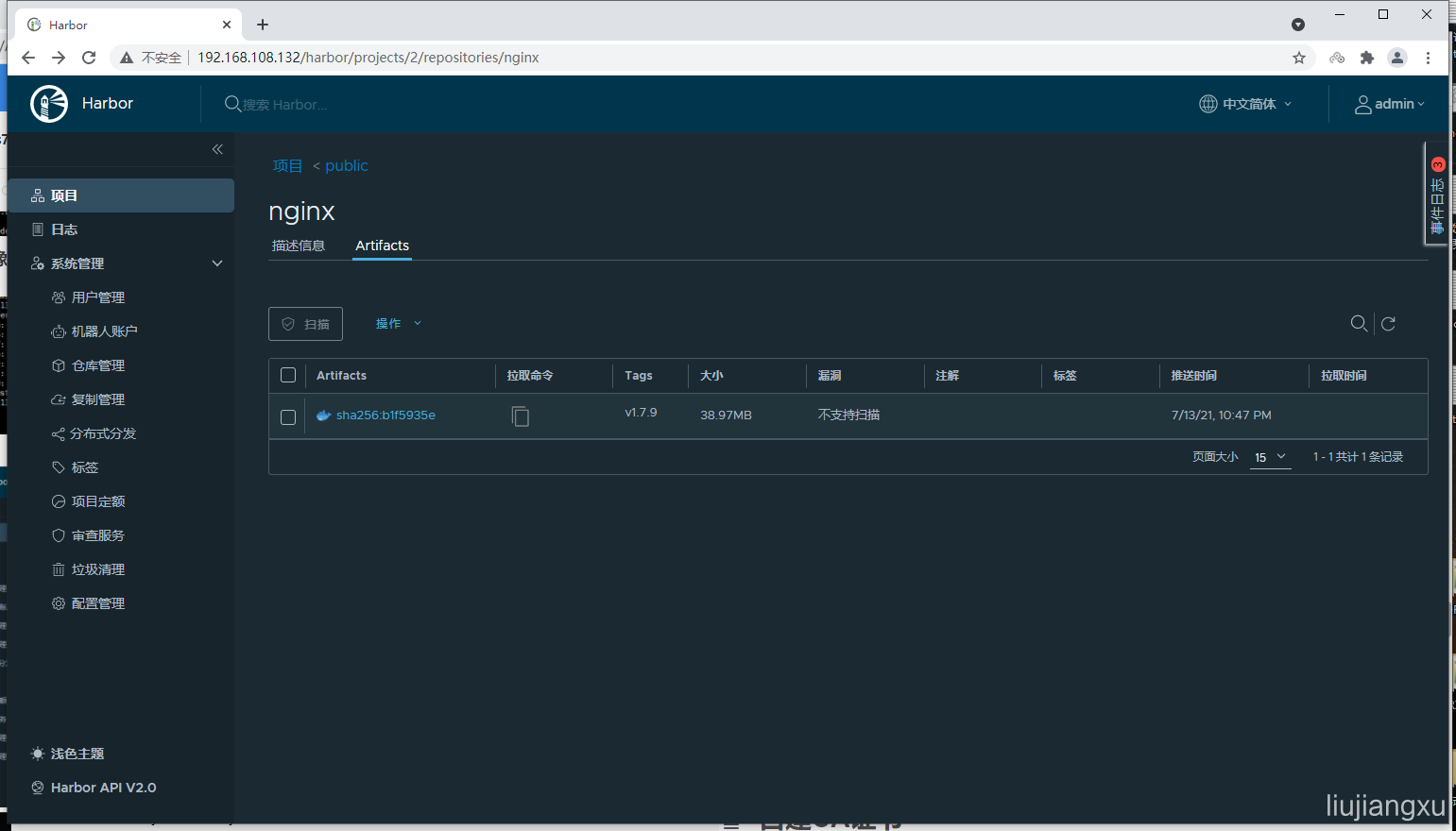The width and height of the screenshot is (1456, 831).
Task: Open Chrome extensions puzzle icon
Action: [1367, 58]
